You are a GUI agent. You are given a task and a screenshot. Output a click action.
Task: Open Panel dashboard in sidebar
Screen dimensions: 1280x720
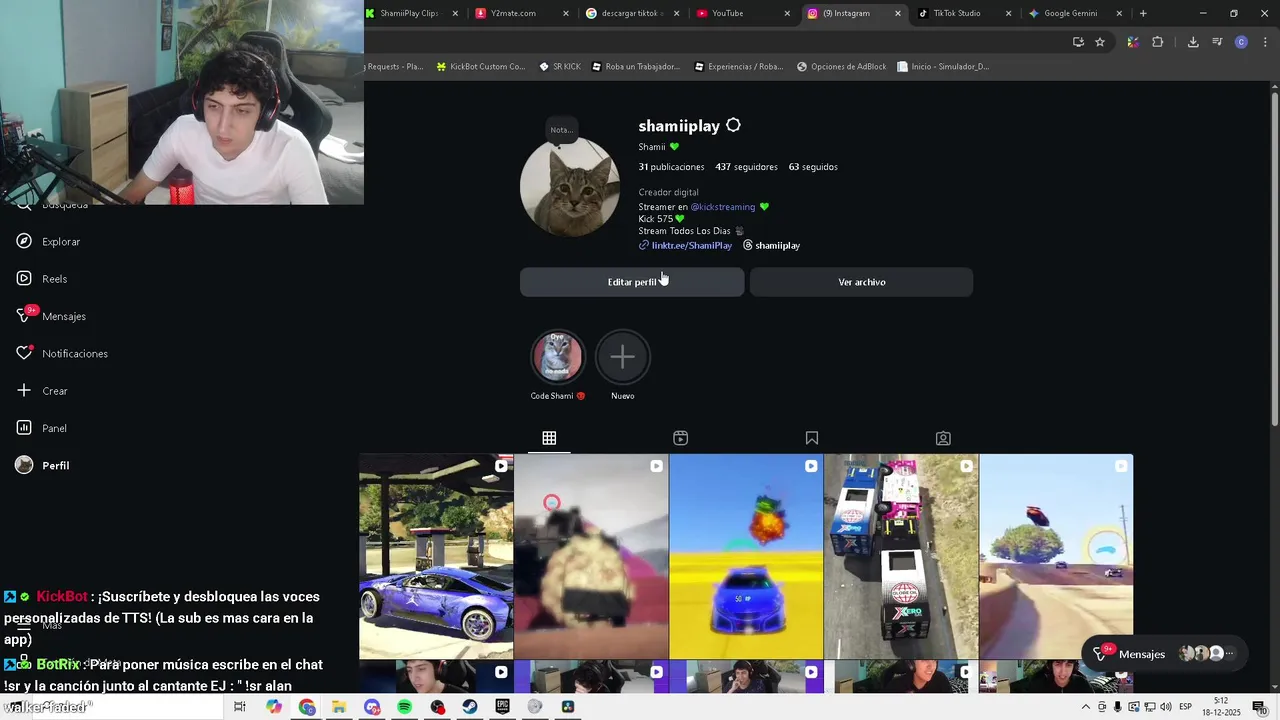pyautogui.click(x=41, y=428)
